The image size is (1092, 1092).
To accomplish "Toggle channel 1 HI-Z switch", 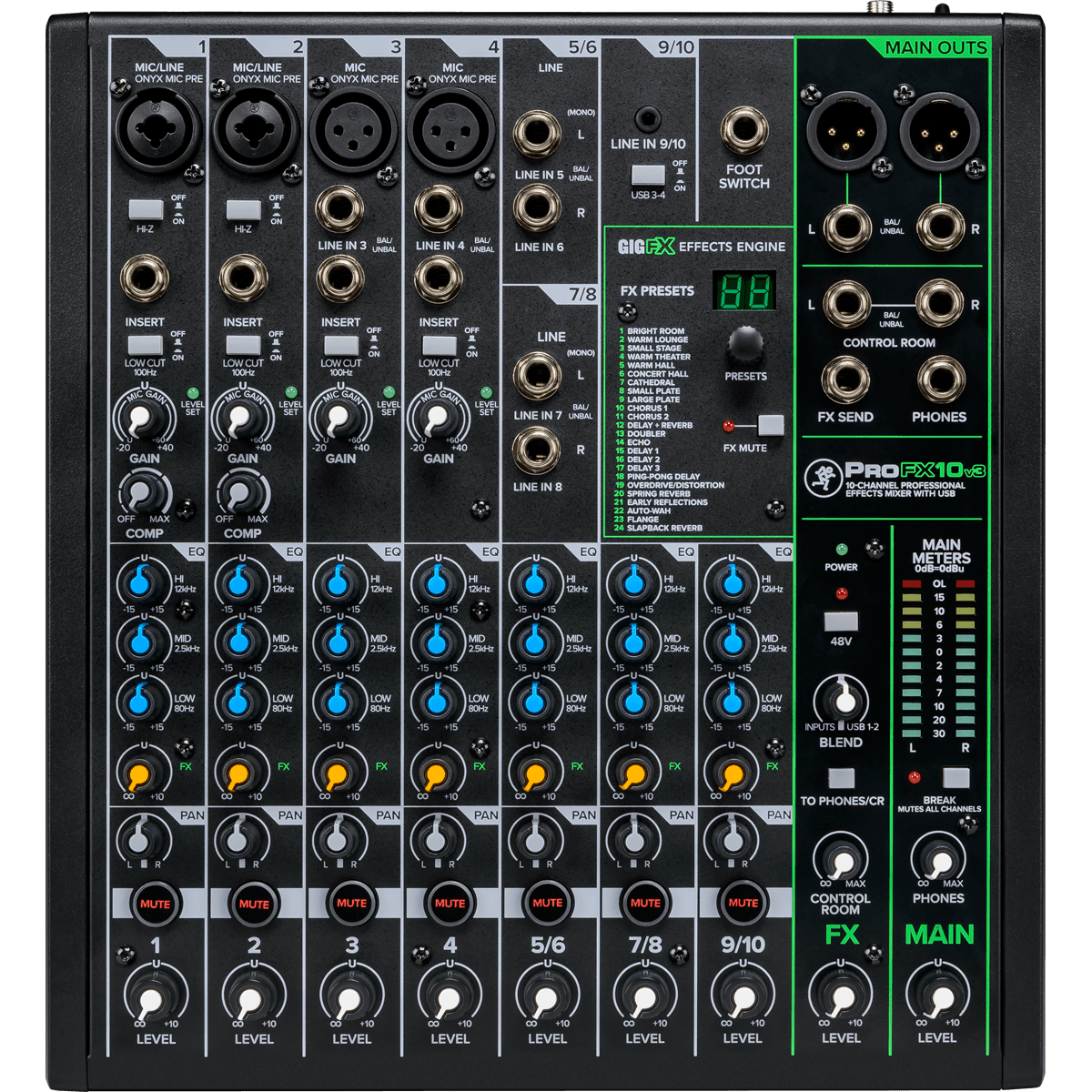I will [x=146, y=210].
